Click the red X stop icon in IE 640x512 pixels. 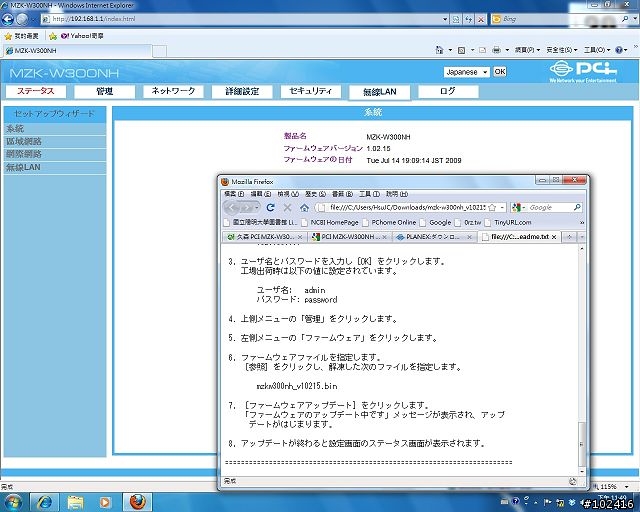(481, 19)
